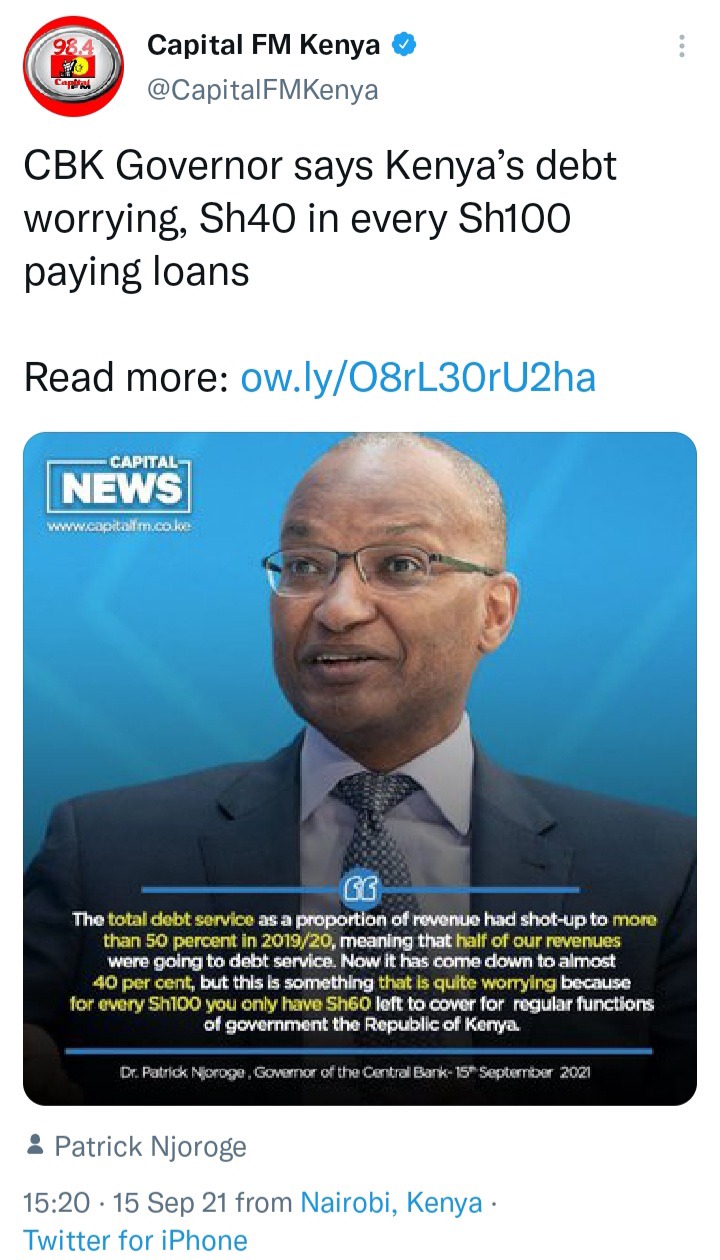Image resolution: width=720 pixels, height=1260 pixels.
Task: Open the Twitter for iPhone source link
Action: point(135,1240)
